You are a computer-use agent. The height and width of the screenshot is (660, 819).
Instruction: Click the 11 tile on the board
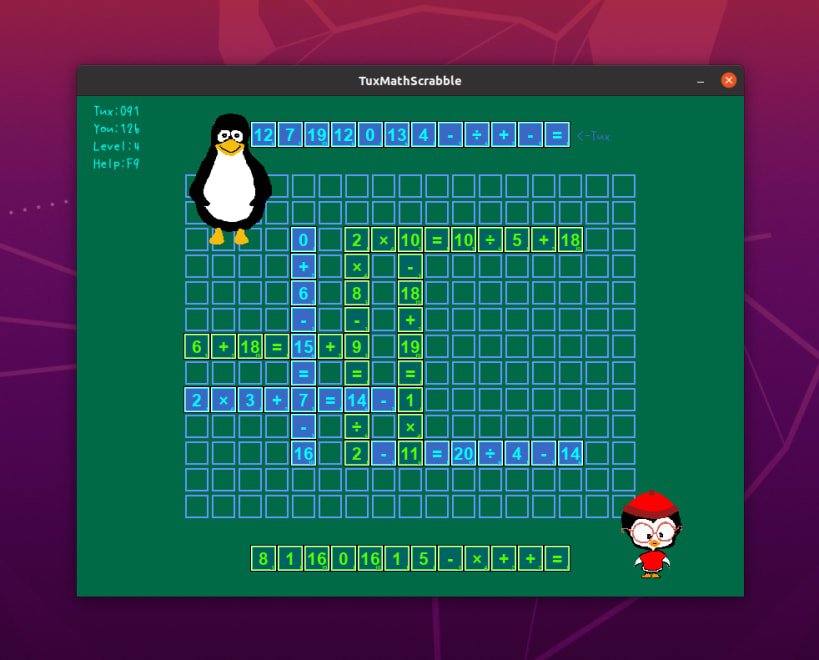coord(410,453)
